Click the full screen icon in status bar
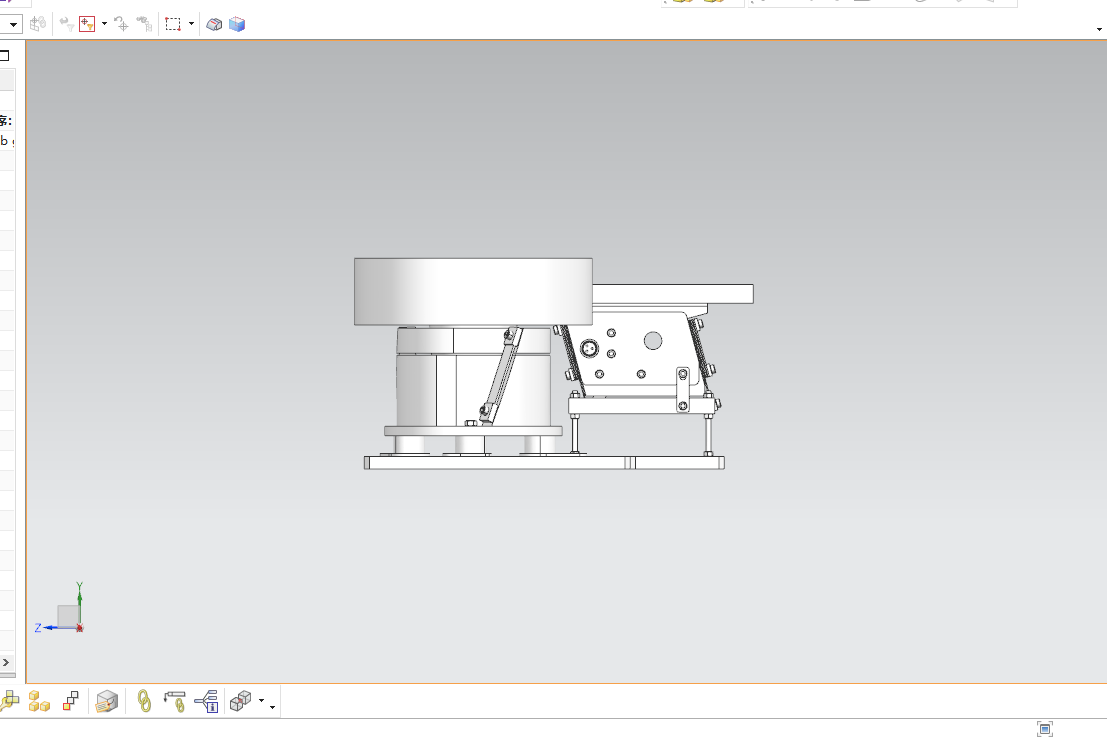This screenshot has width=1107, height=738. tap(1045, 729)
